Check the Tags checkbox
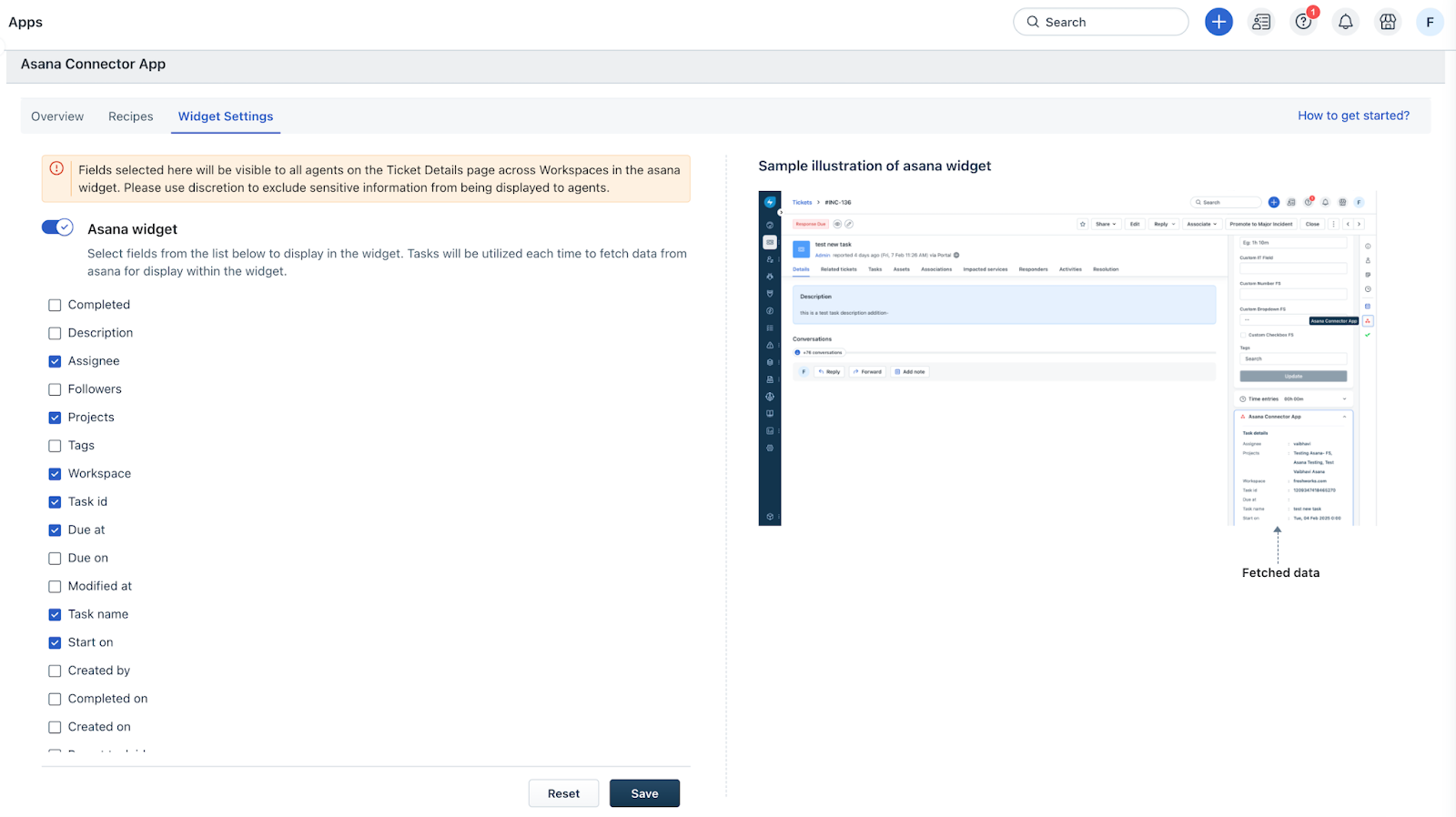This screenshot has width=1456, height=817. coord(55,447)
